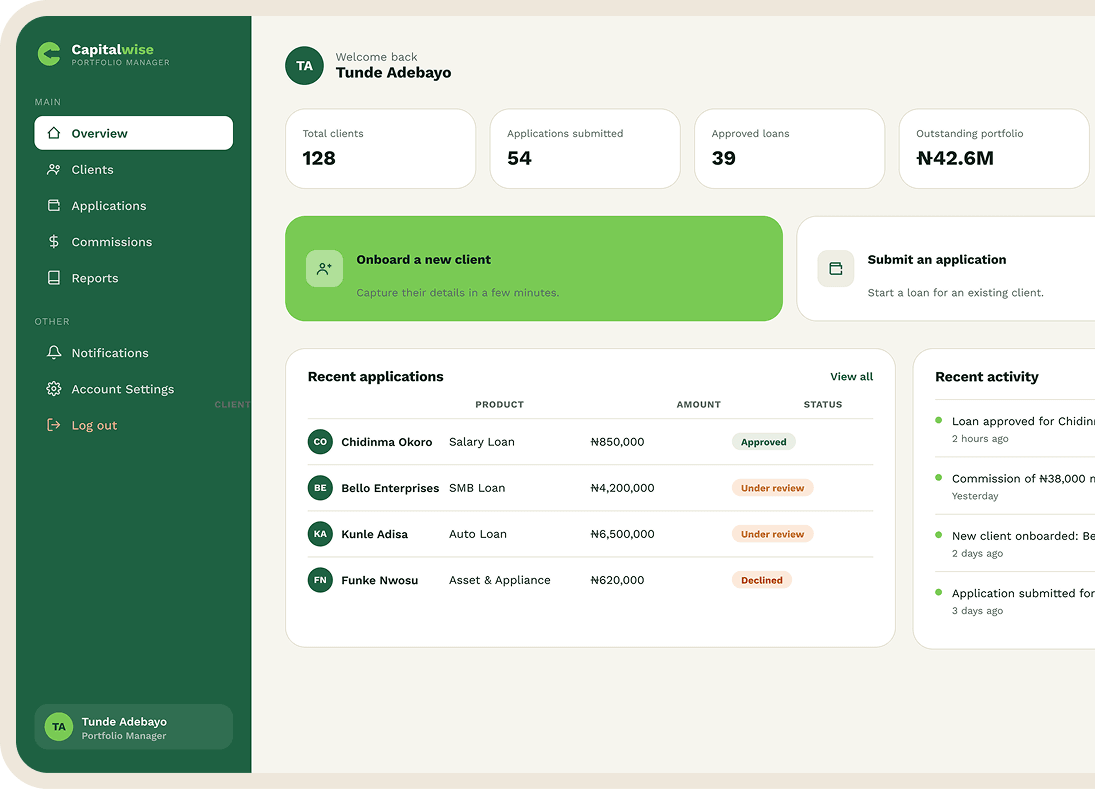The image size is (1095, 789).
Task: Click the Salary Loan product cell
Action: 481,441
